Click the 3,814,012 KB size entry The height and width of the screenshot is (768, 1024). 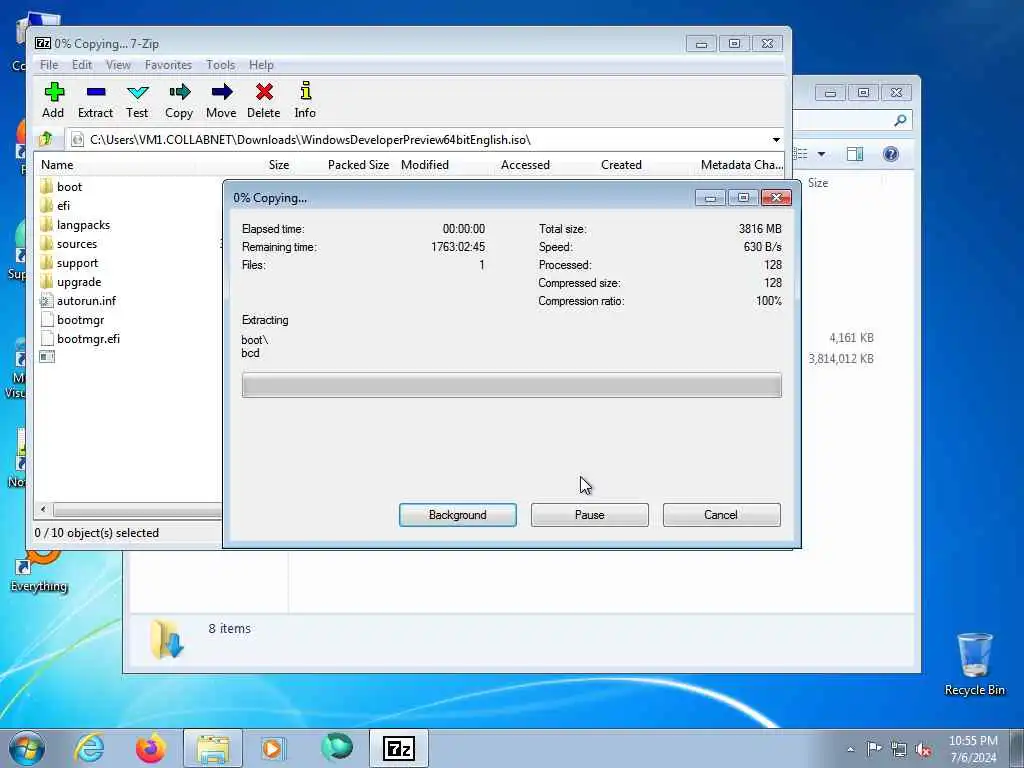point(841,359)
